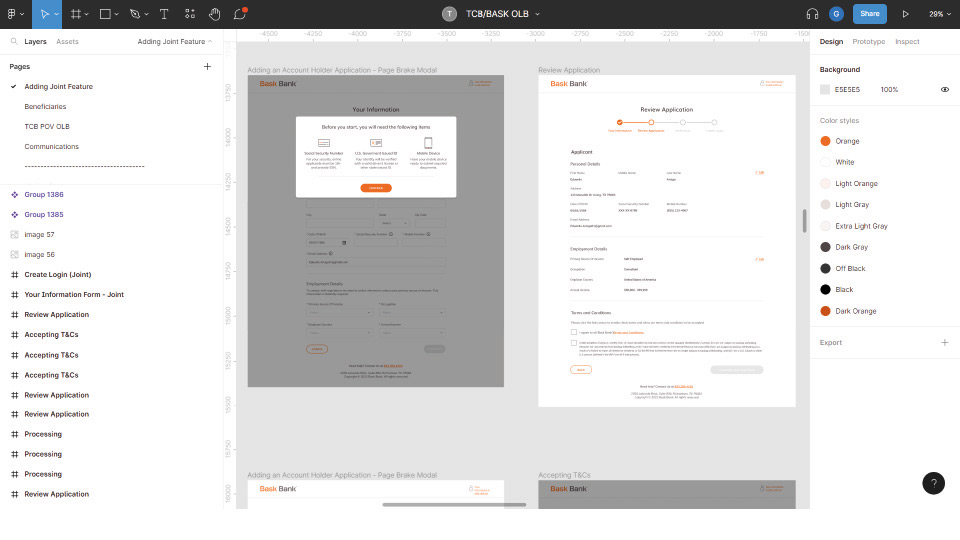Viewport: 960px width, 540px height.
Task: Open Frame tool options dropdown arrow
Action: pyautogui.click(x=87, y=14)
